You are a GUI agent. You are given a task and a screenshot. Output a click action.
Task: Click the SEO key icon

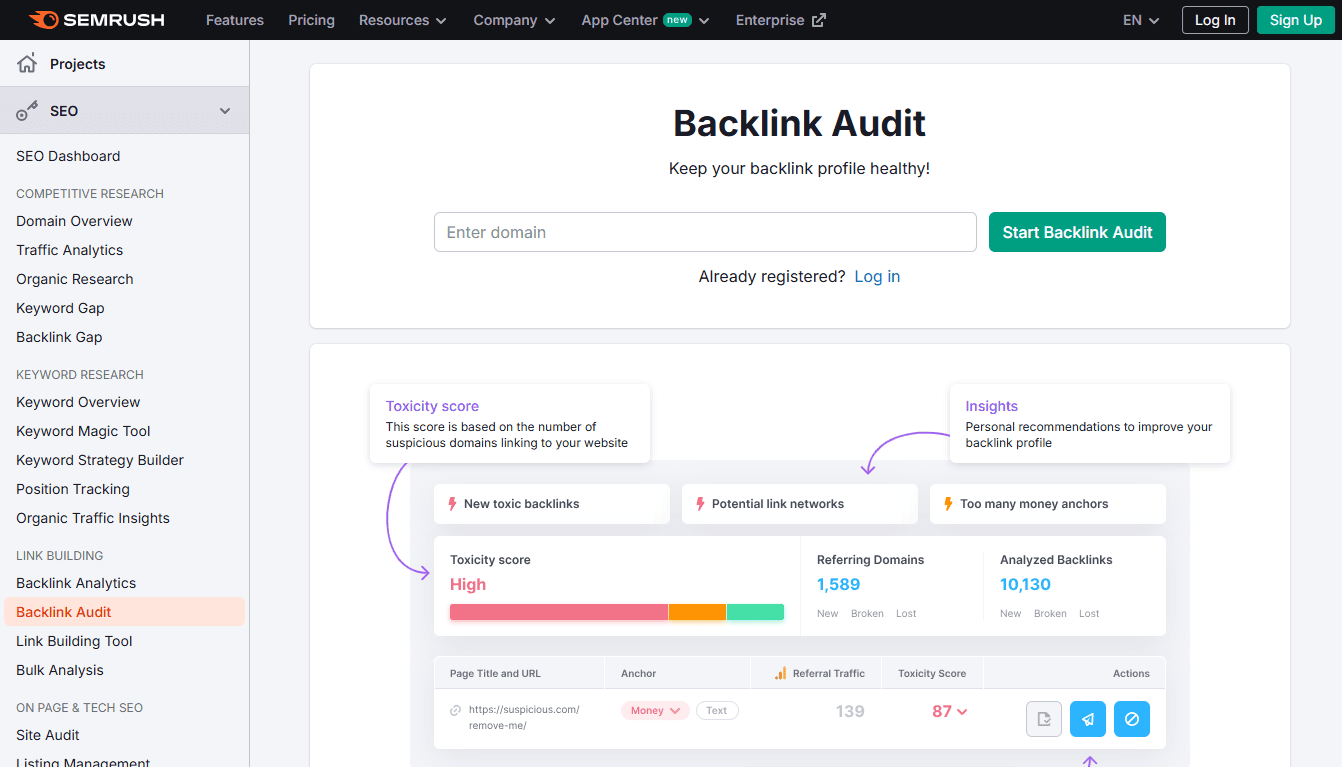27,111
